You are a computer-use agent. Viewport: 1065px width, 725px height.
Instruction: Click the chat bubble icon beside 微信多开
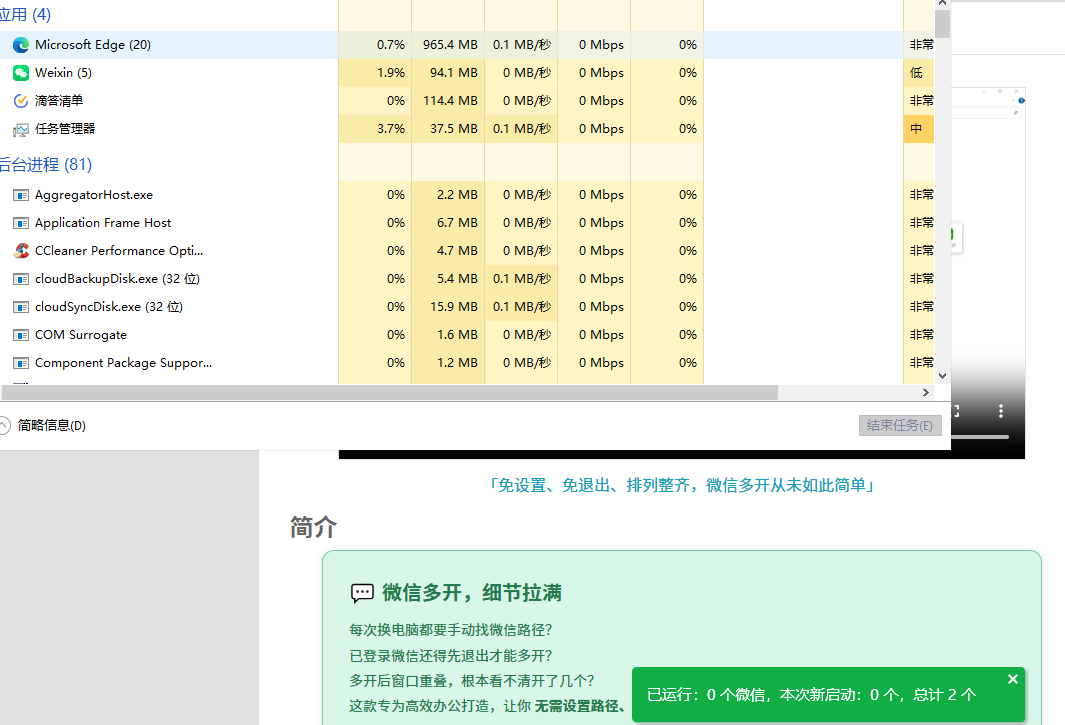(362, 593)
